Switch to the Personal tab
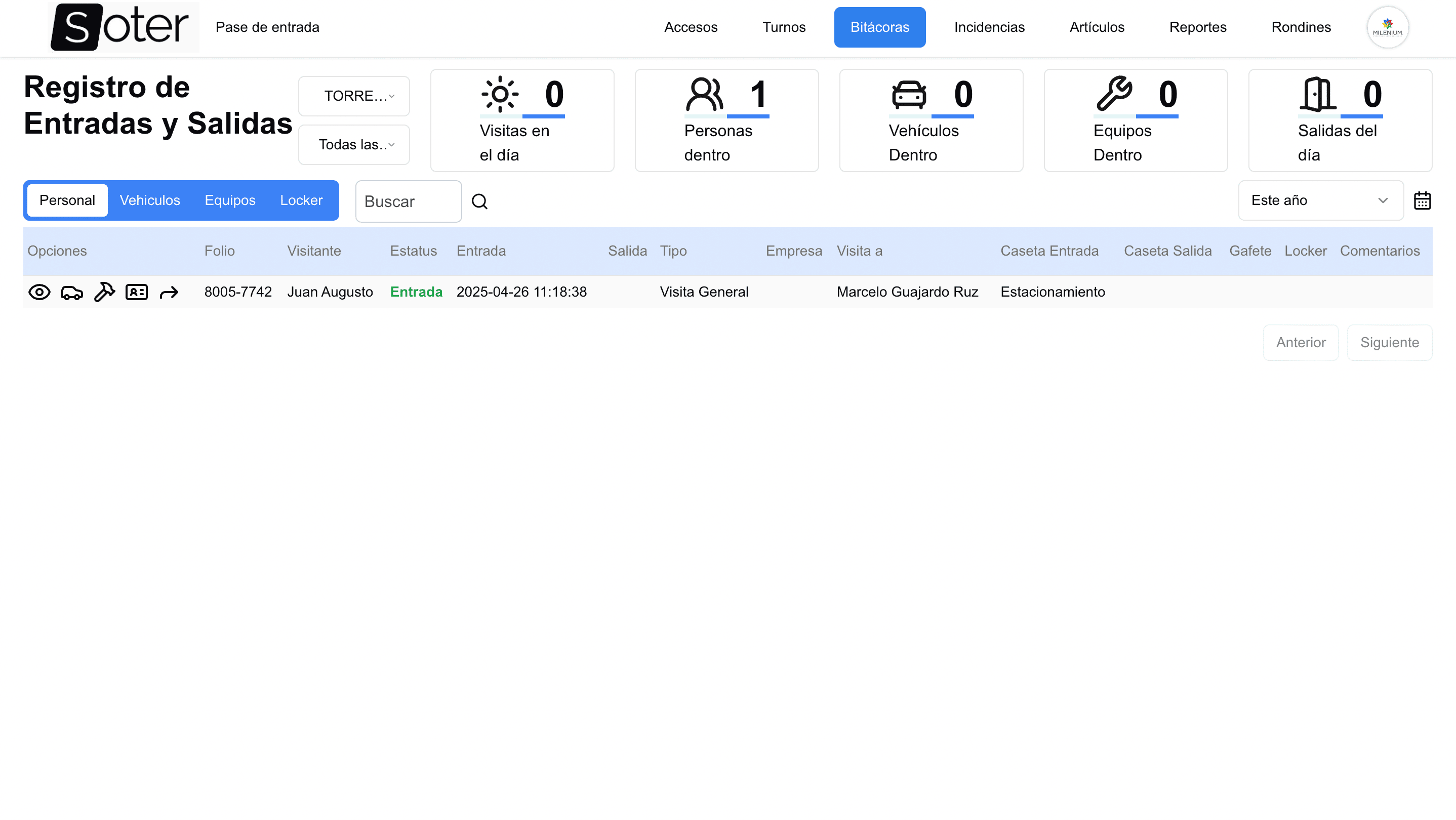This screenshot has width=1456, height=820. point(67,200)
